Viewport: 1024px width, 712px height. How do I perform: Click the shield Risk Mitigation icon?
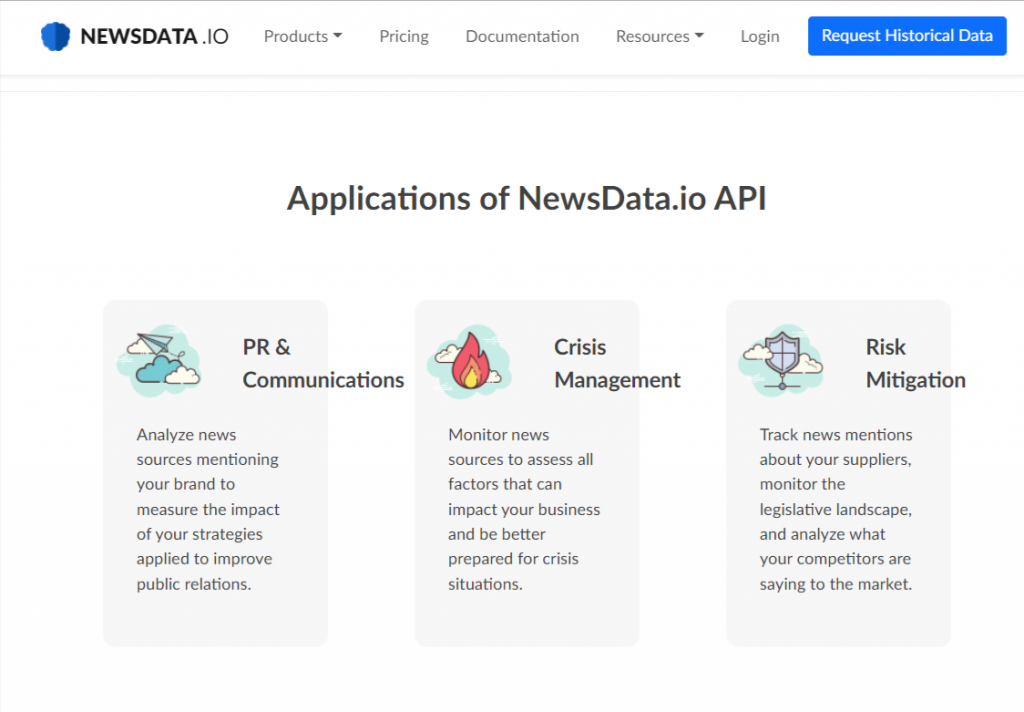coord(781,361)
